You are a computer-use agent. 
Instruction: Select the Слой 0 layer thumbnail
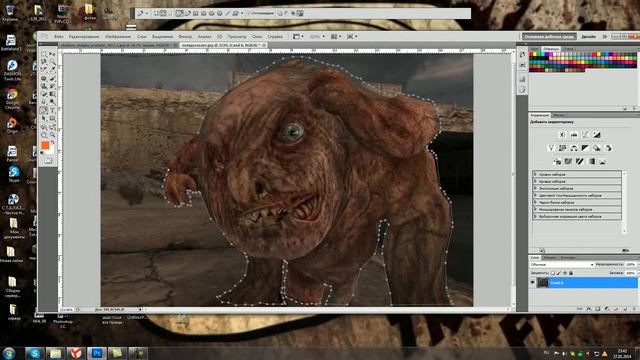point(542,282)
